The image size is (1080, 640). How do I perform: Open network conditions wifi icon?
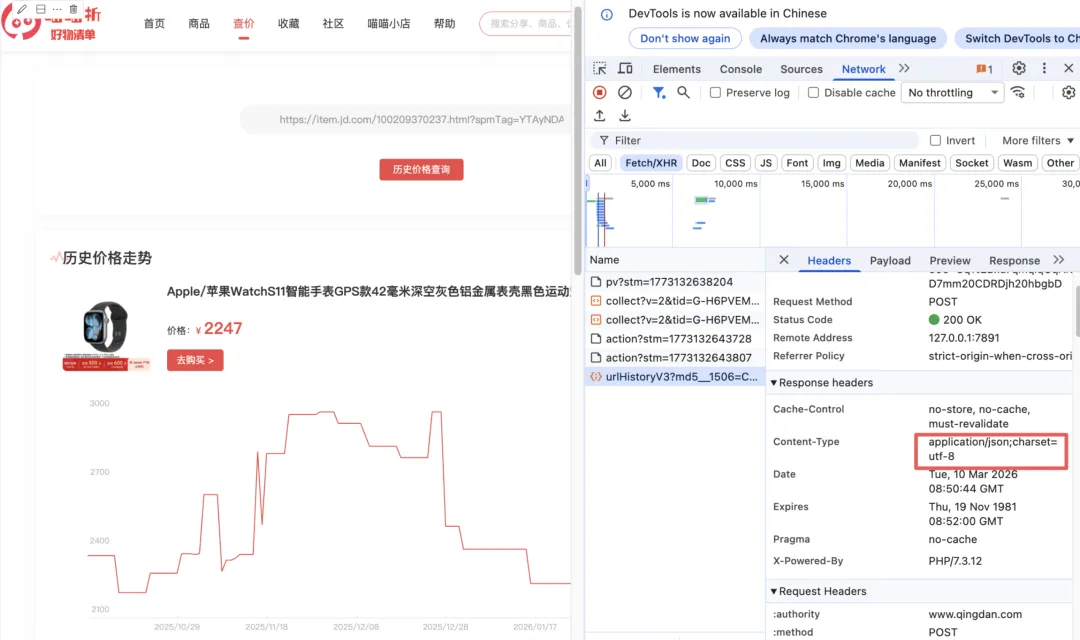click(1017, 92)
